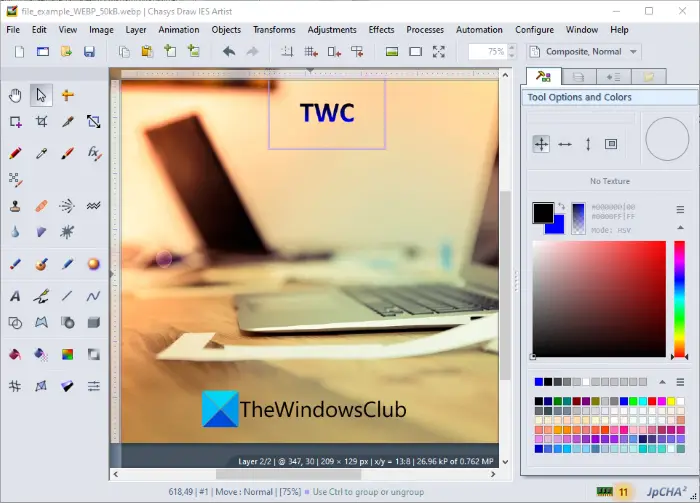The image size is (700, 503).
Task: Click the rainbow hue slider
Action: 679,299
